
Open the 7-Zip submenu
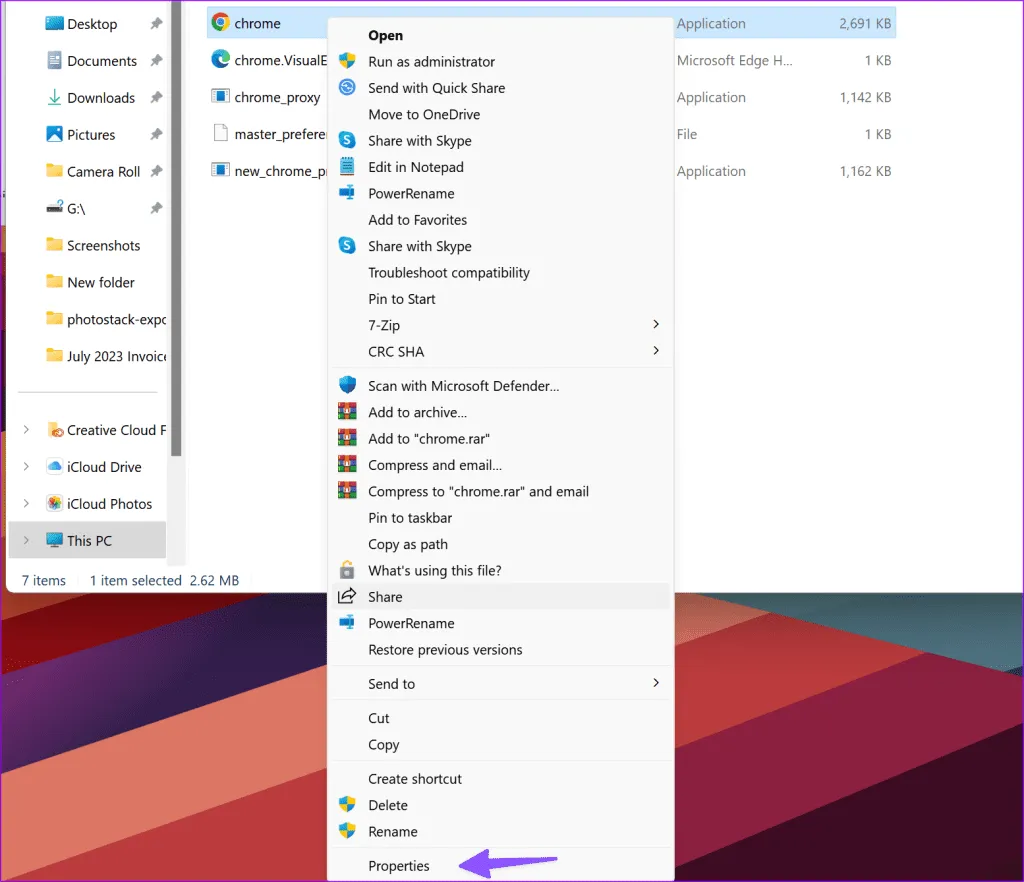(656, 325)
